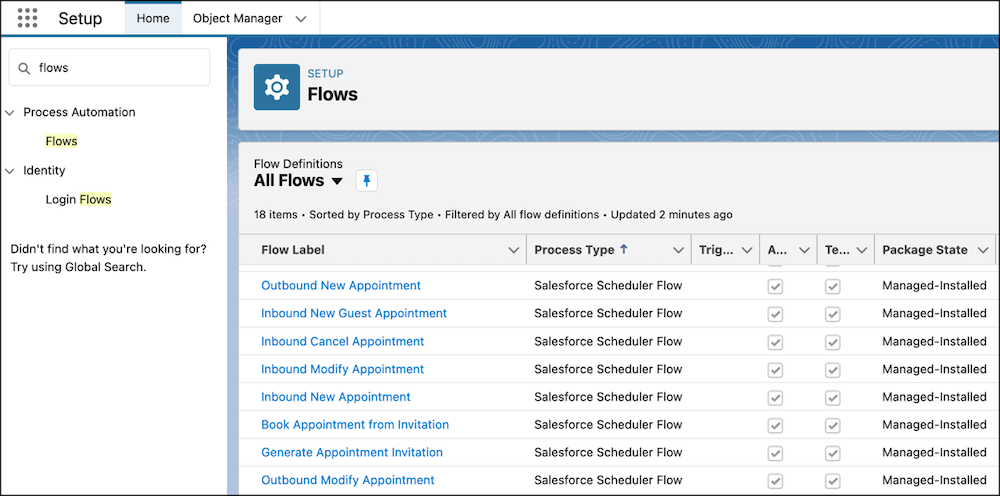The image size is (1000, 496).
Task: Click Active checkbox for Outbound New Appointment
Action: pyautogui.click(x=775, y=287)
